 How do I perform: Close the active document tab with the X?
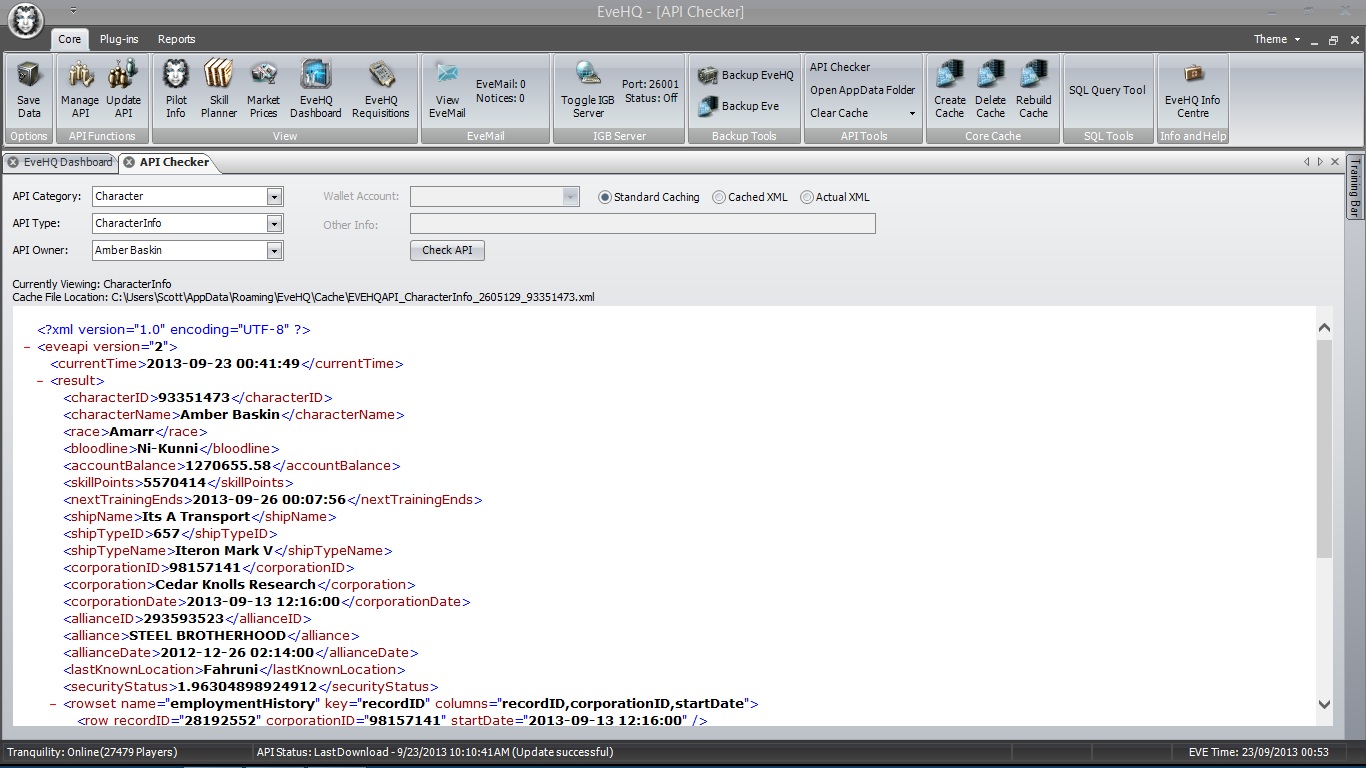1335,162
